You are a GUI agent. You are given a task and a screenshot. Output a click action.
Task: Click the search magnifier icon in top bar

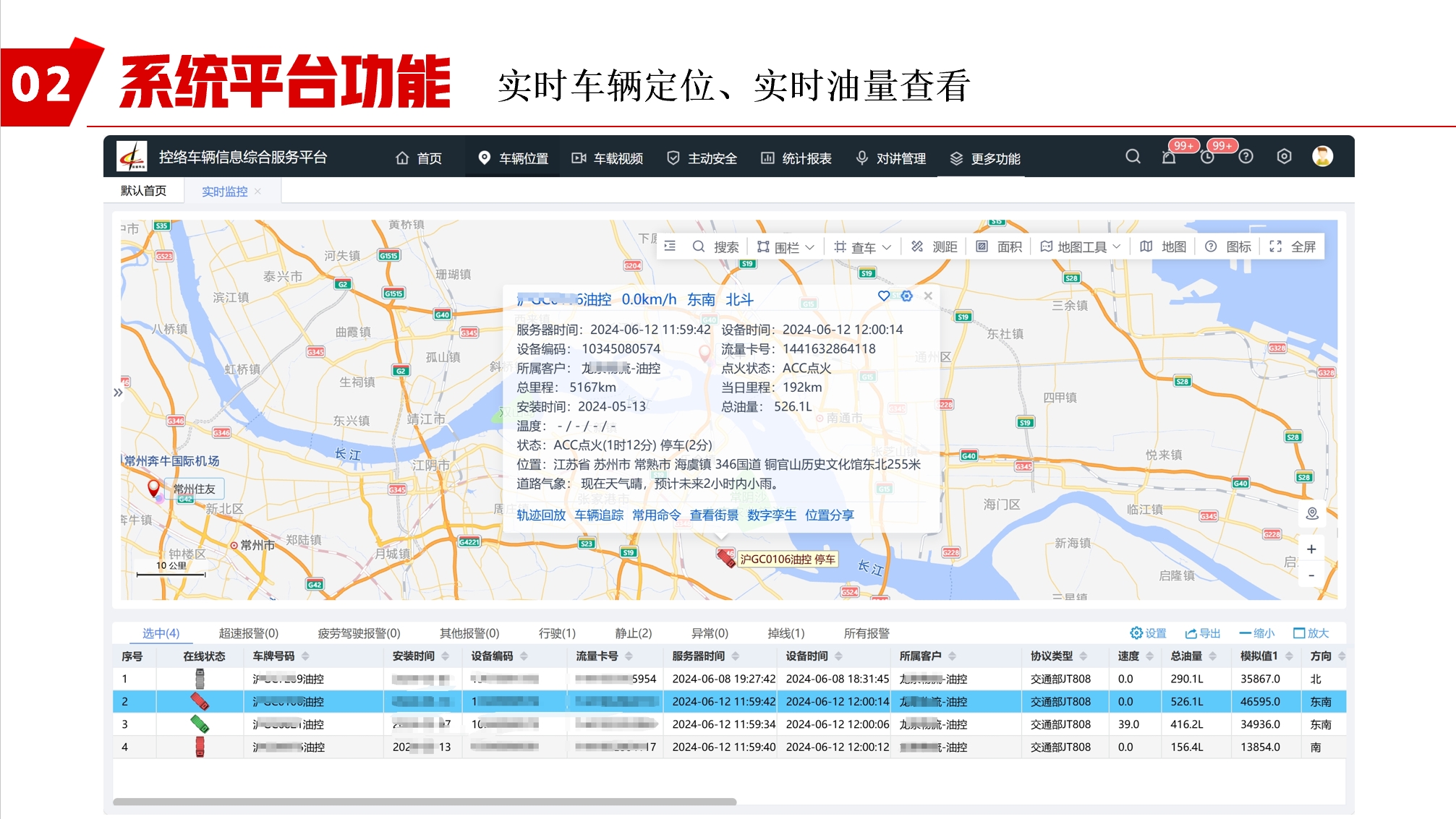coord(1133,157)
